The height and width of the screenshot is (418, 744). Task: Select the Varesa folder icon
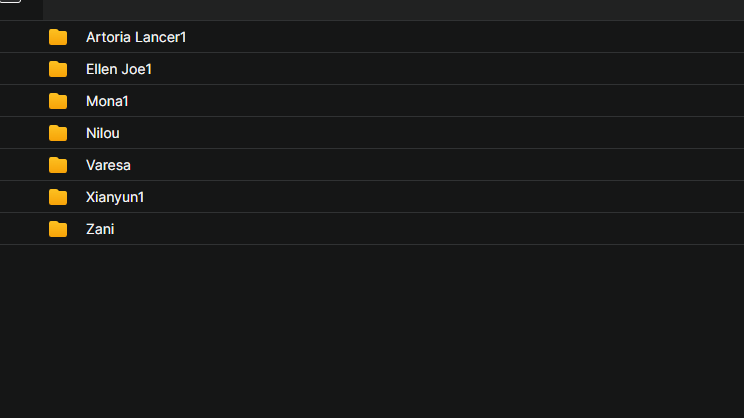click(x=58, y=165)
